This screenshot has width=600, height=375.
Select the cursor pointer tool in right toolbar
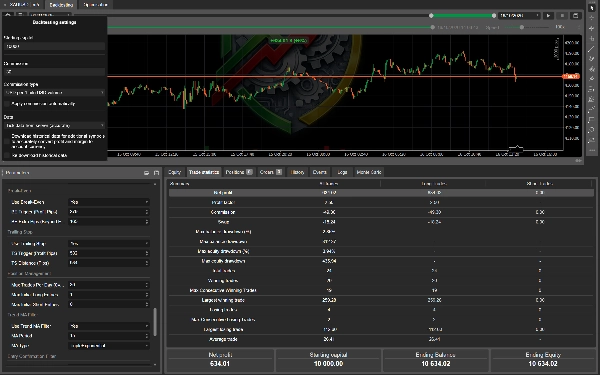pyautogui.click(x=592, y=7)
